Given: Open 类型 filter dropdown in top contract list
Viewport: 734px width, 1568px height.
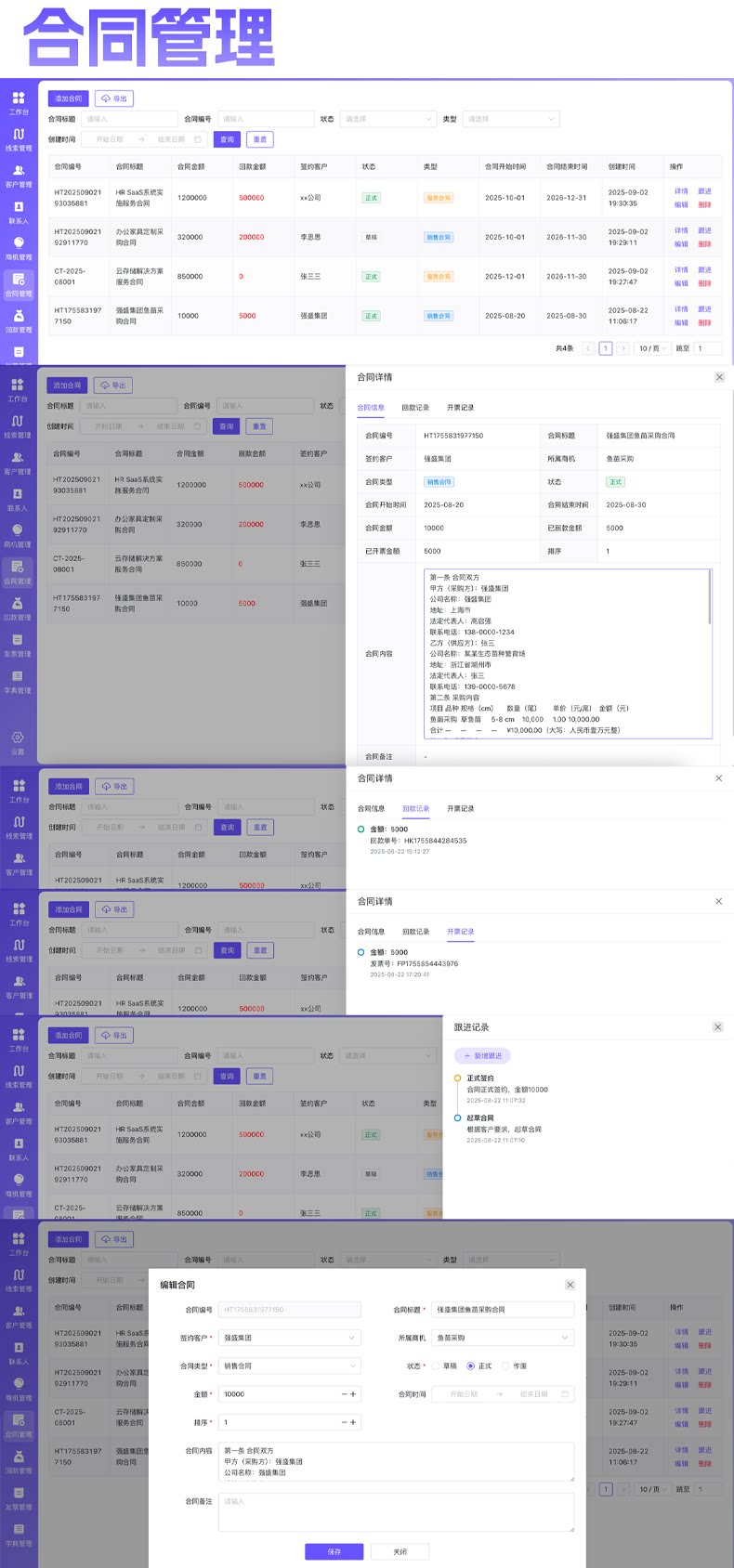Looking at the screenshot, I should 511,119.
